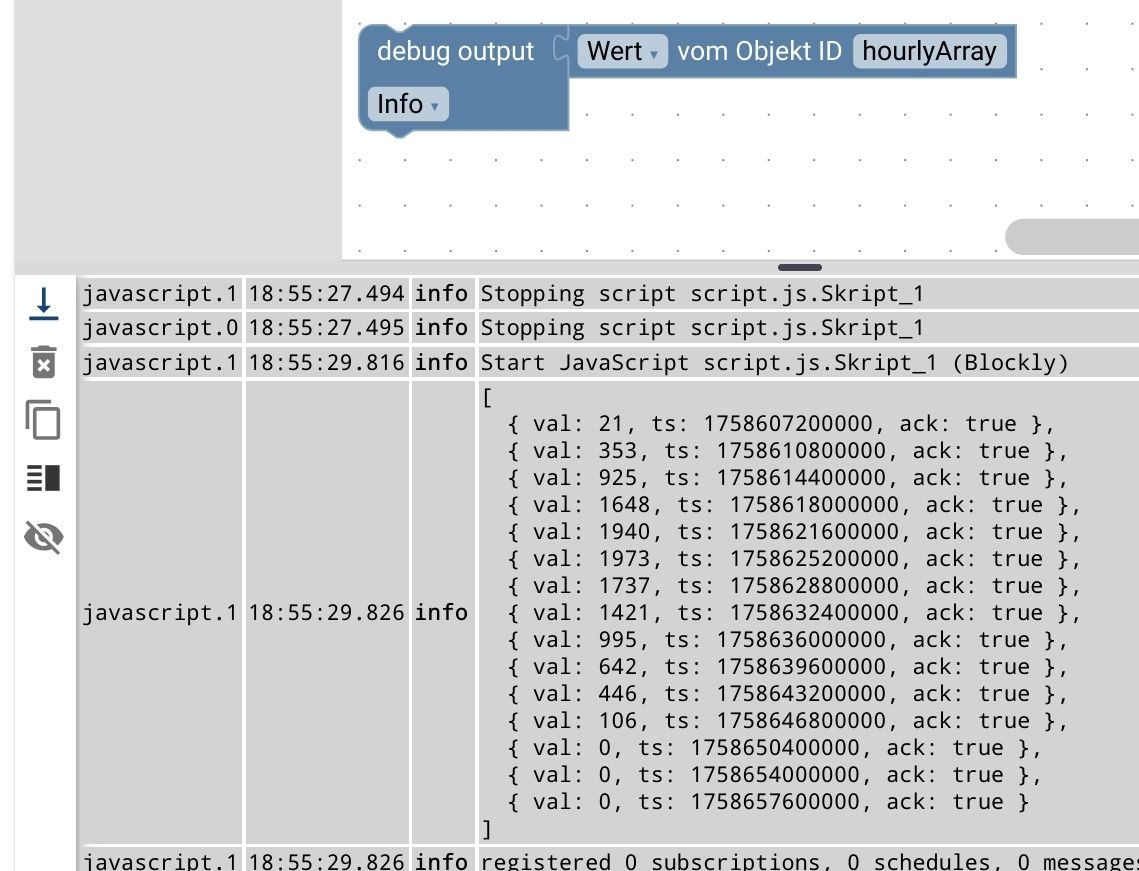Click timestamp 18:55:27.495

326,328
